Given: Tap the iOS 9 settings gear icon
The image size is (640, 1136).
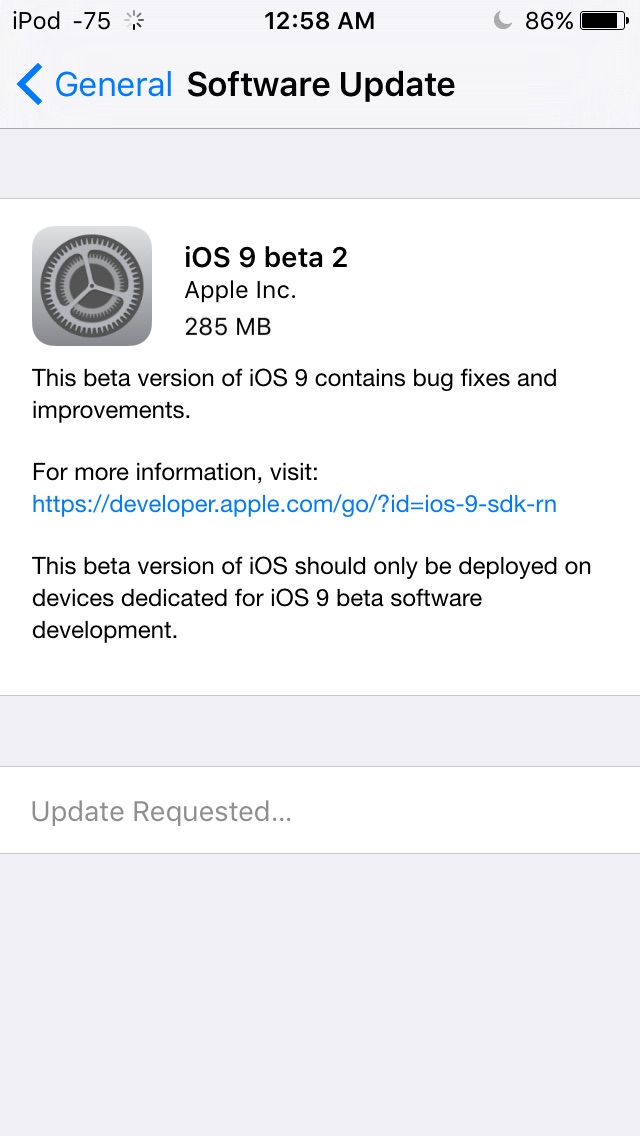Looking at the screenshot, I should tap(92, 286).
